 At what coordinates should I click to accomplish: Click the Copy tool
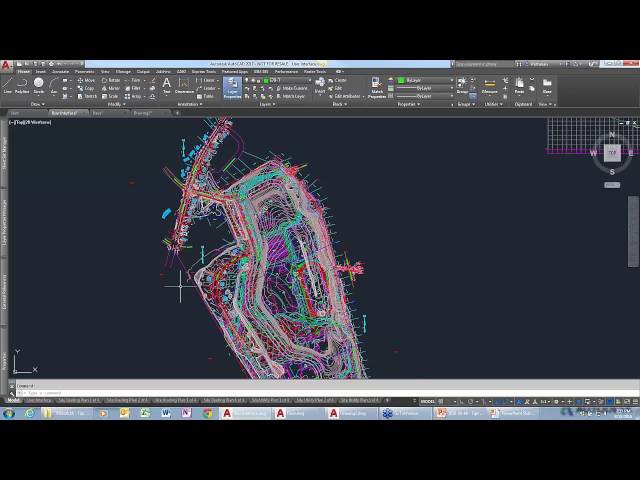tap(86, 88)
